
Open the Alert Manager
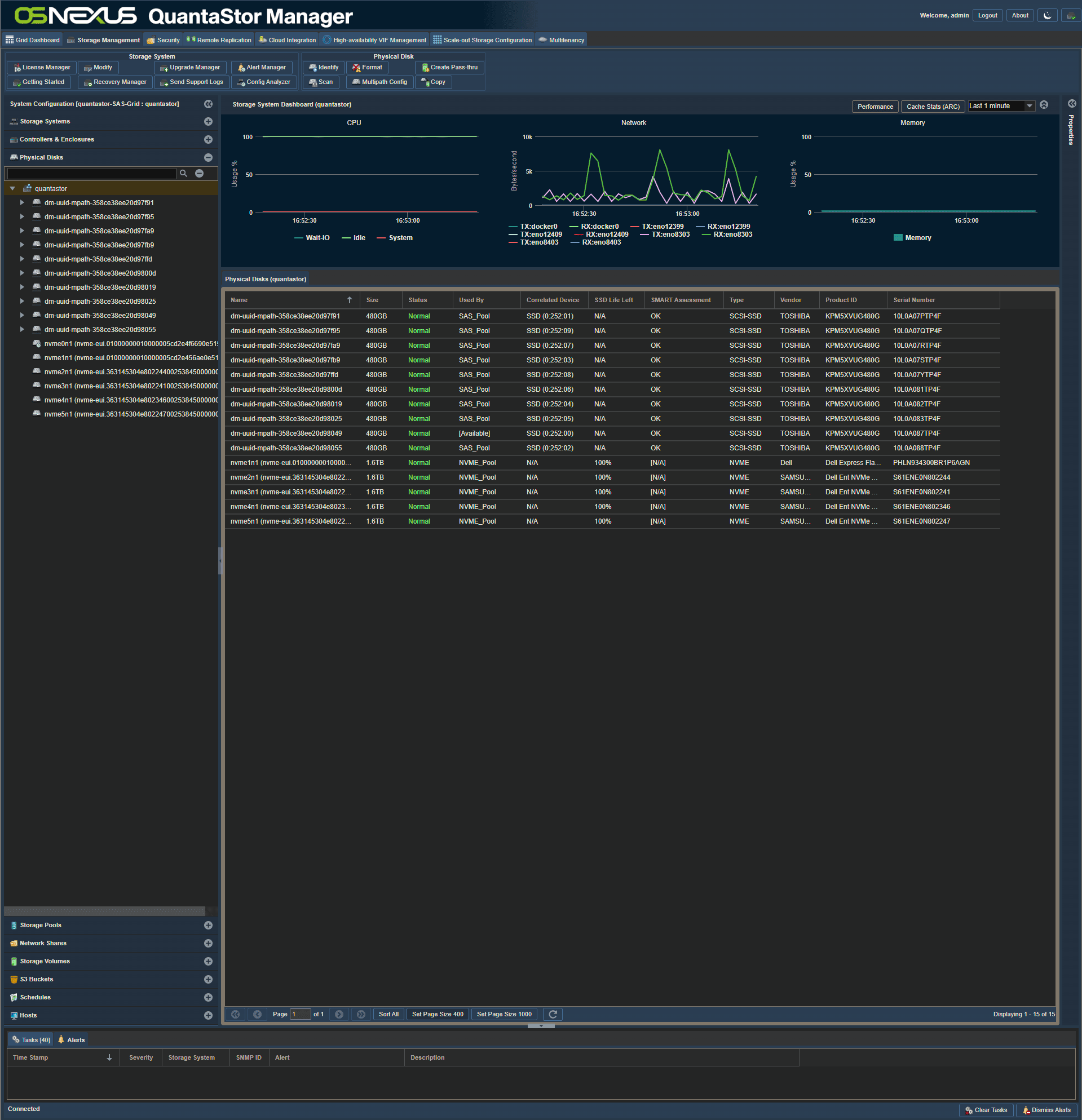coord(261,68)
